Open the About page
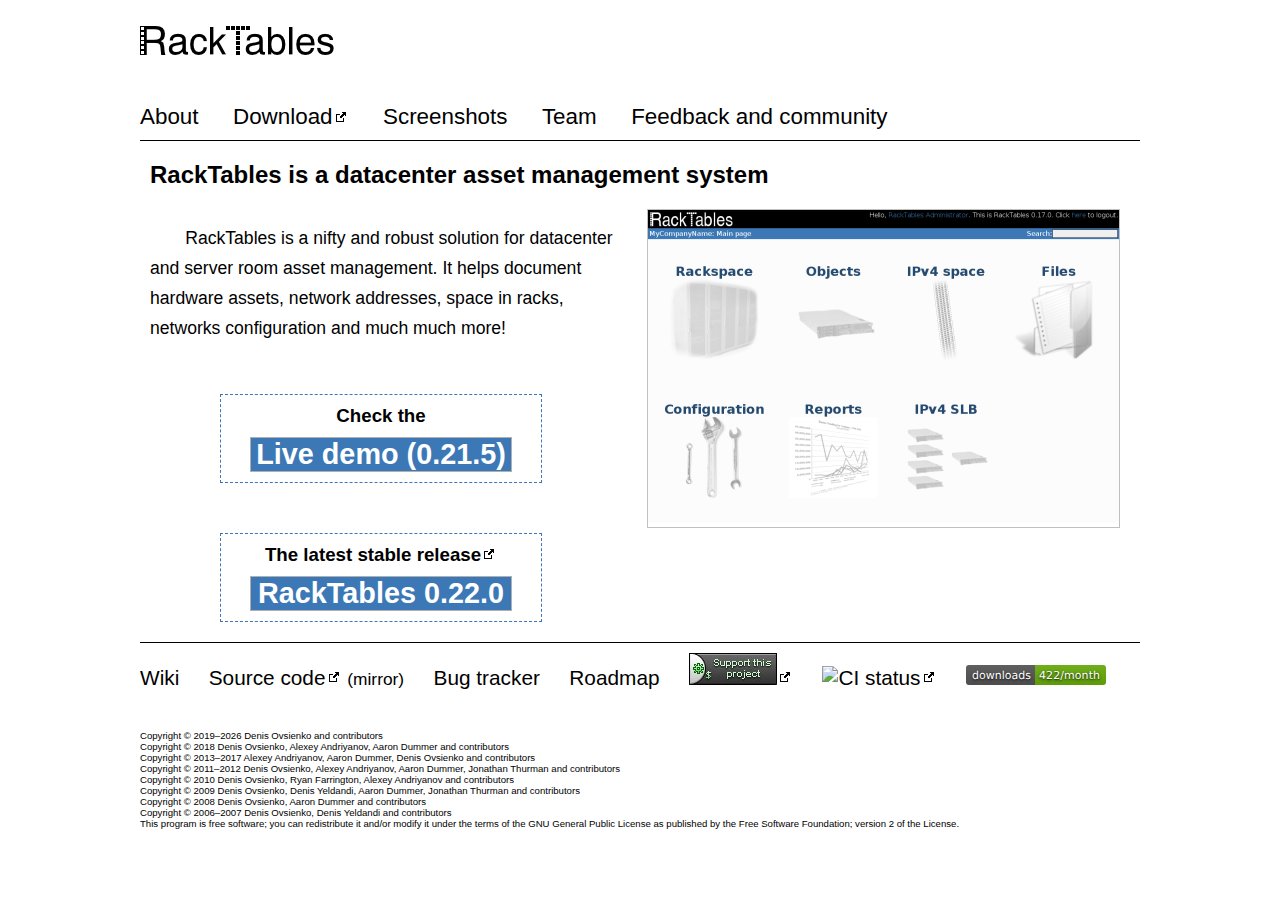1280x900 pixels. click(x=169, y=117)
